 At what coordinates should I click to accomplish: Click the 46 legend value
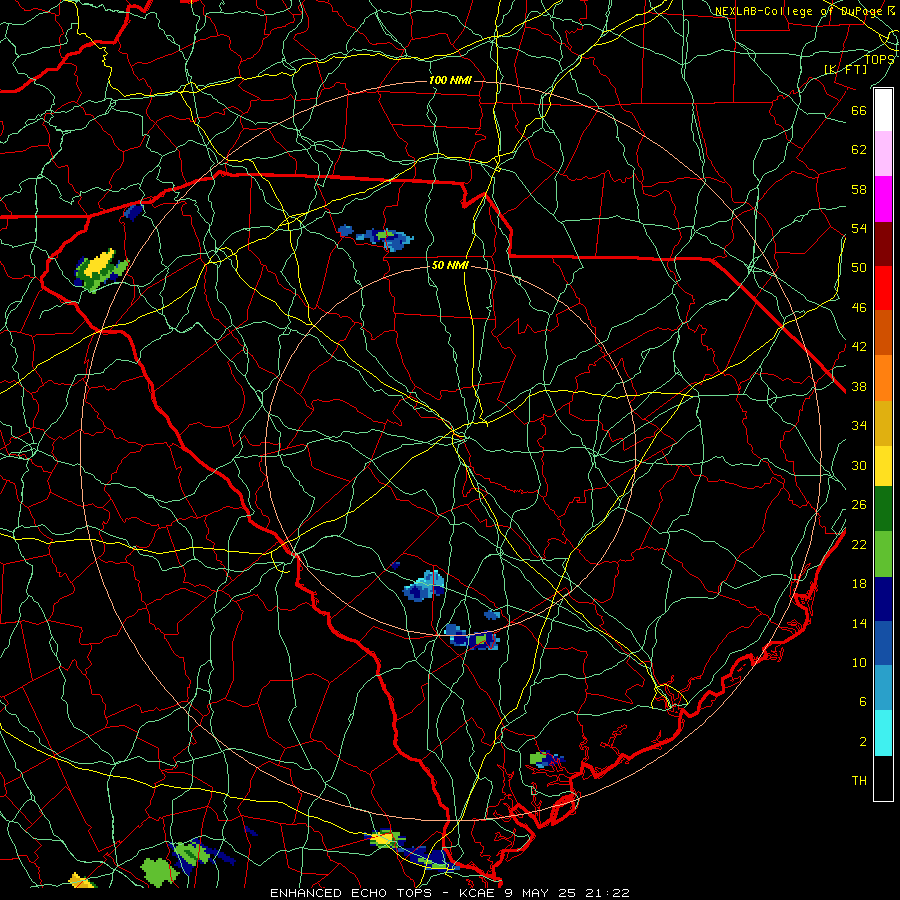tap(859, 308)
